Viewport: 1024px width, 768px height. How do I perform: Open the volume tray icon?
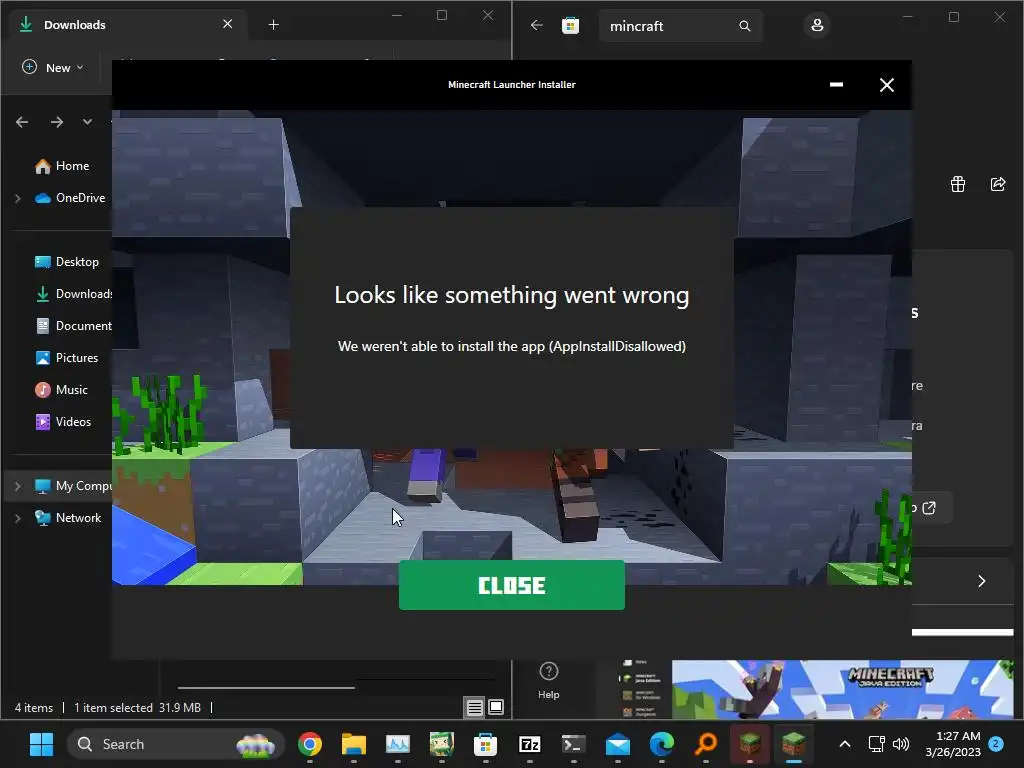901,744
